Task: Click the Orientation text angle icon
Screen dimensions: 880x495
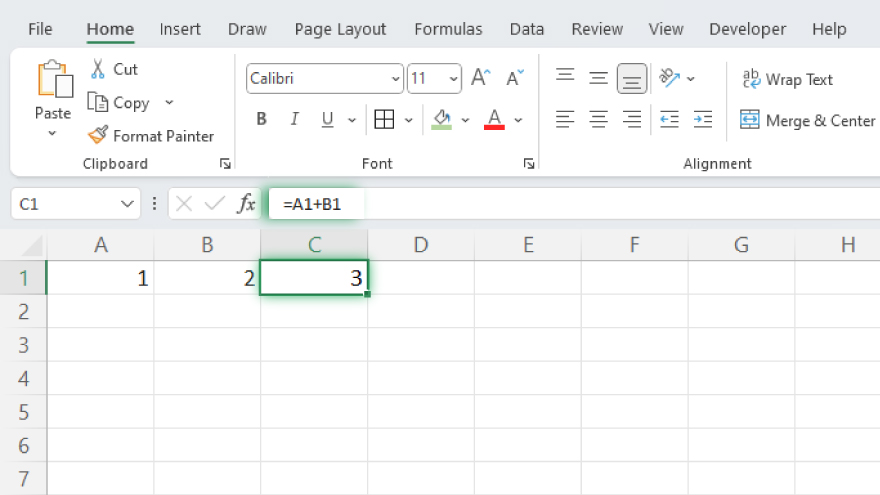Action: [669, 78]
